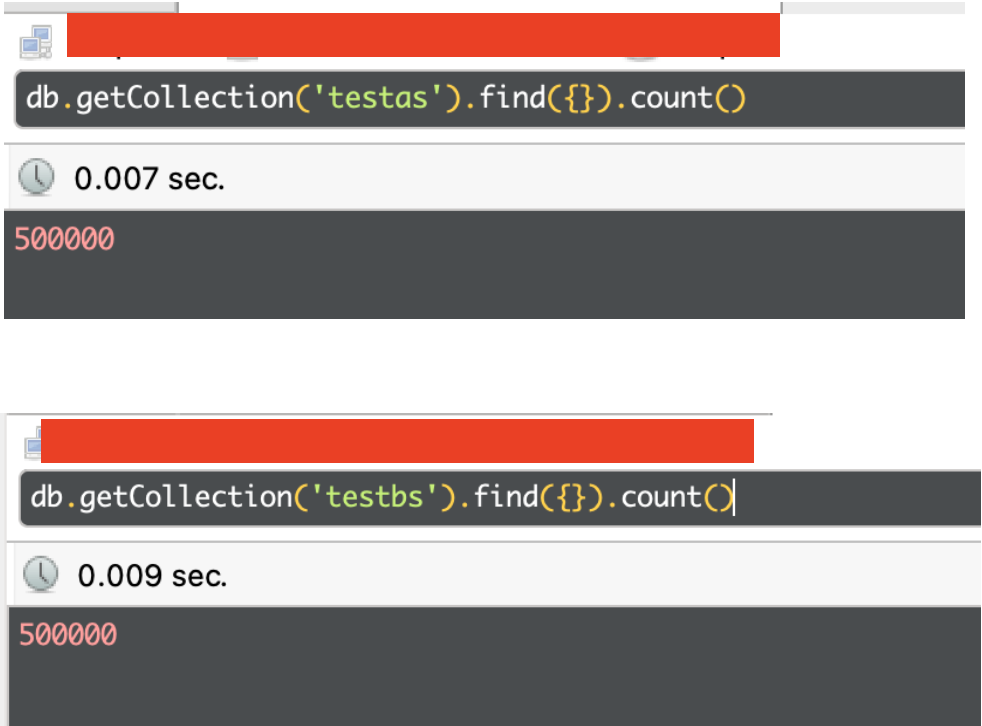Click redacted connection bar above testbs query
The image size is (982, 726).
click(x=397, y=441)
